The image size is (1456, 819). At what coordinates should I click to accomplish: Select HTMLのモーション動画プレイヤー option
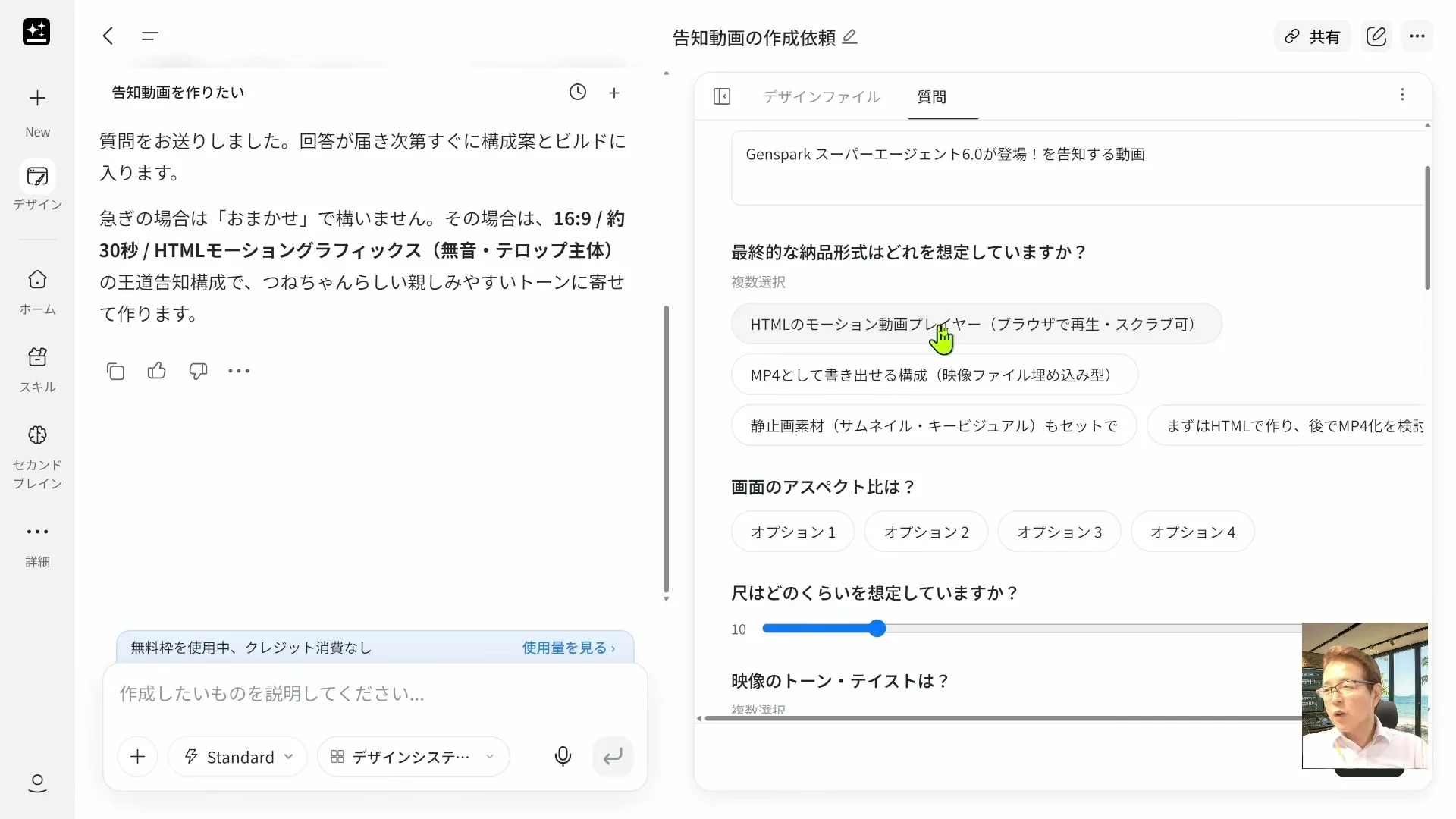coord(977,324)
